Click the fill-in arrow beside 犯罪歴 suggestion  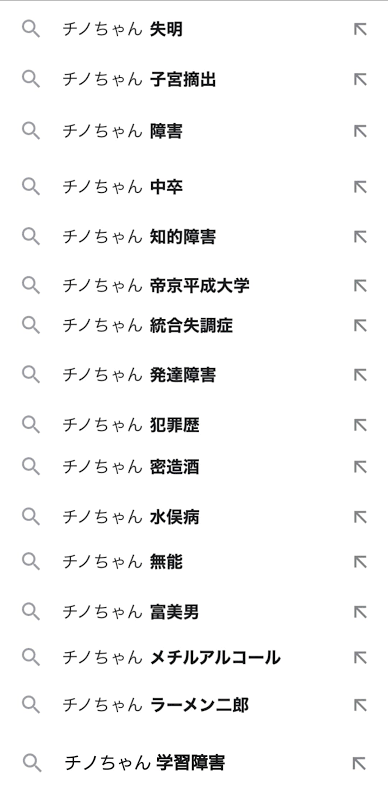(360, 425)
